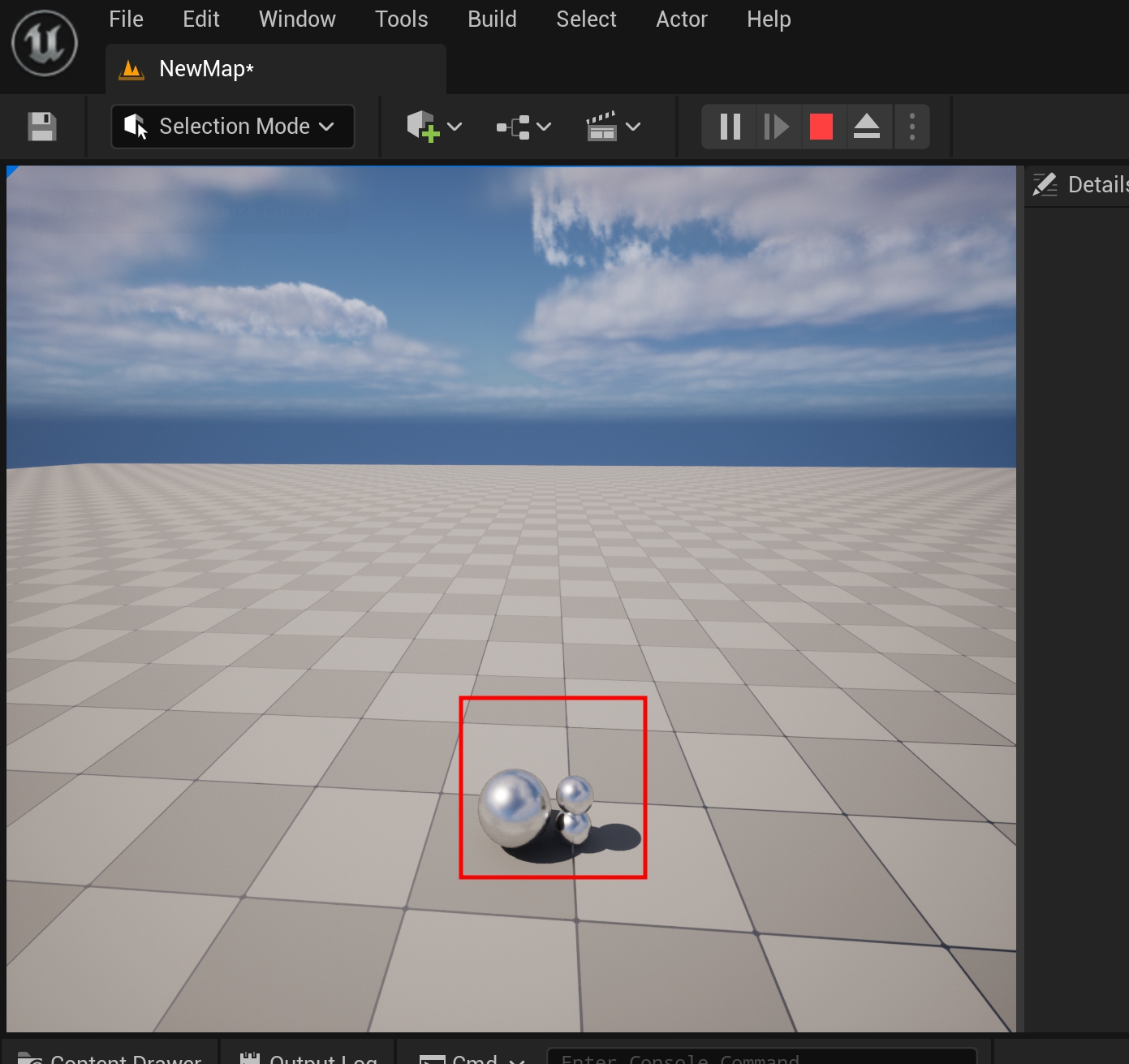Open the Window menu
The image size is (1129, 1064).
(297, 19)
